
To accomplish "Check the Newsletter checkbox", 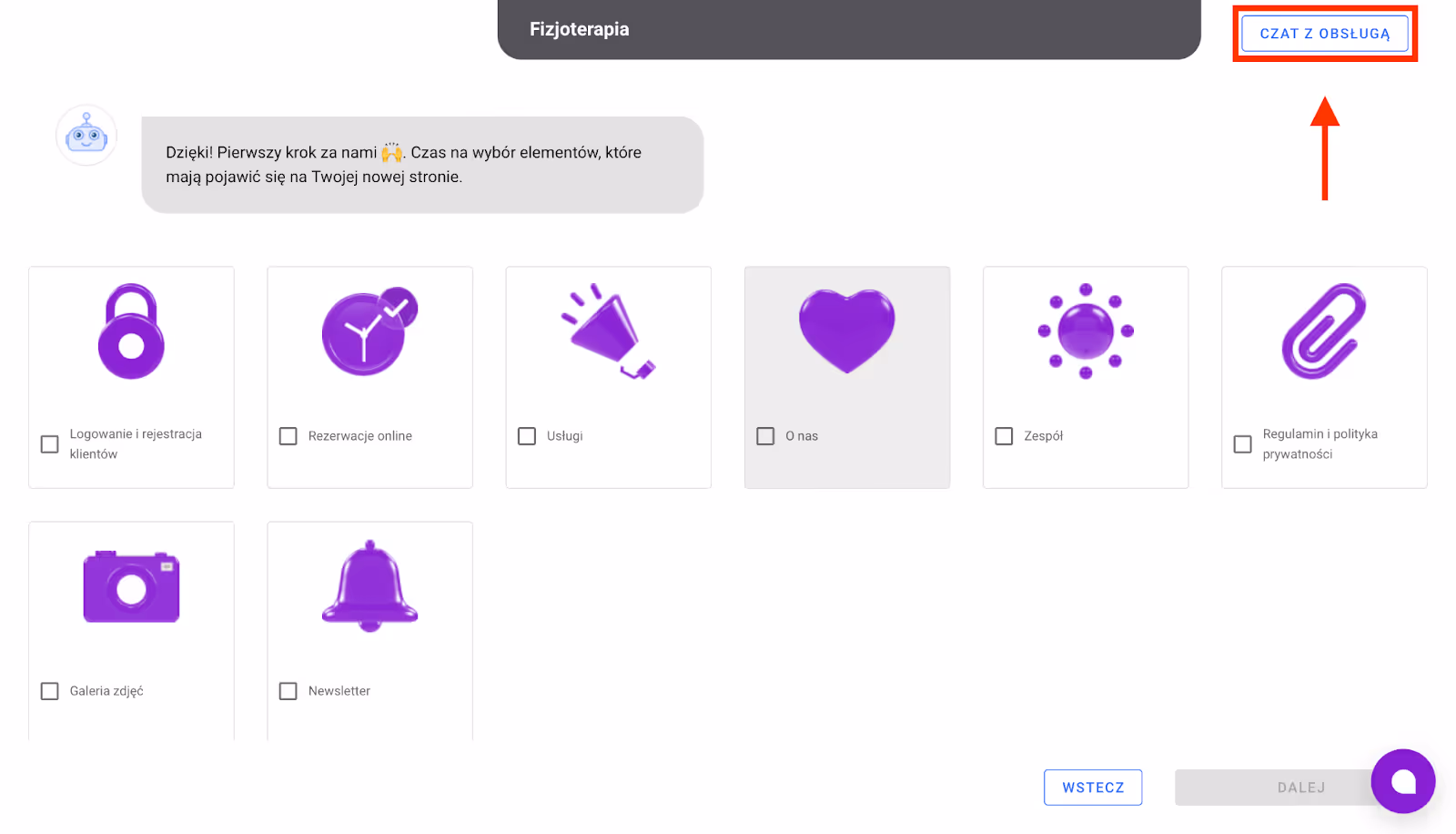I will coord(288,691).
